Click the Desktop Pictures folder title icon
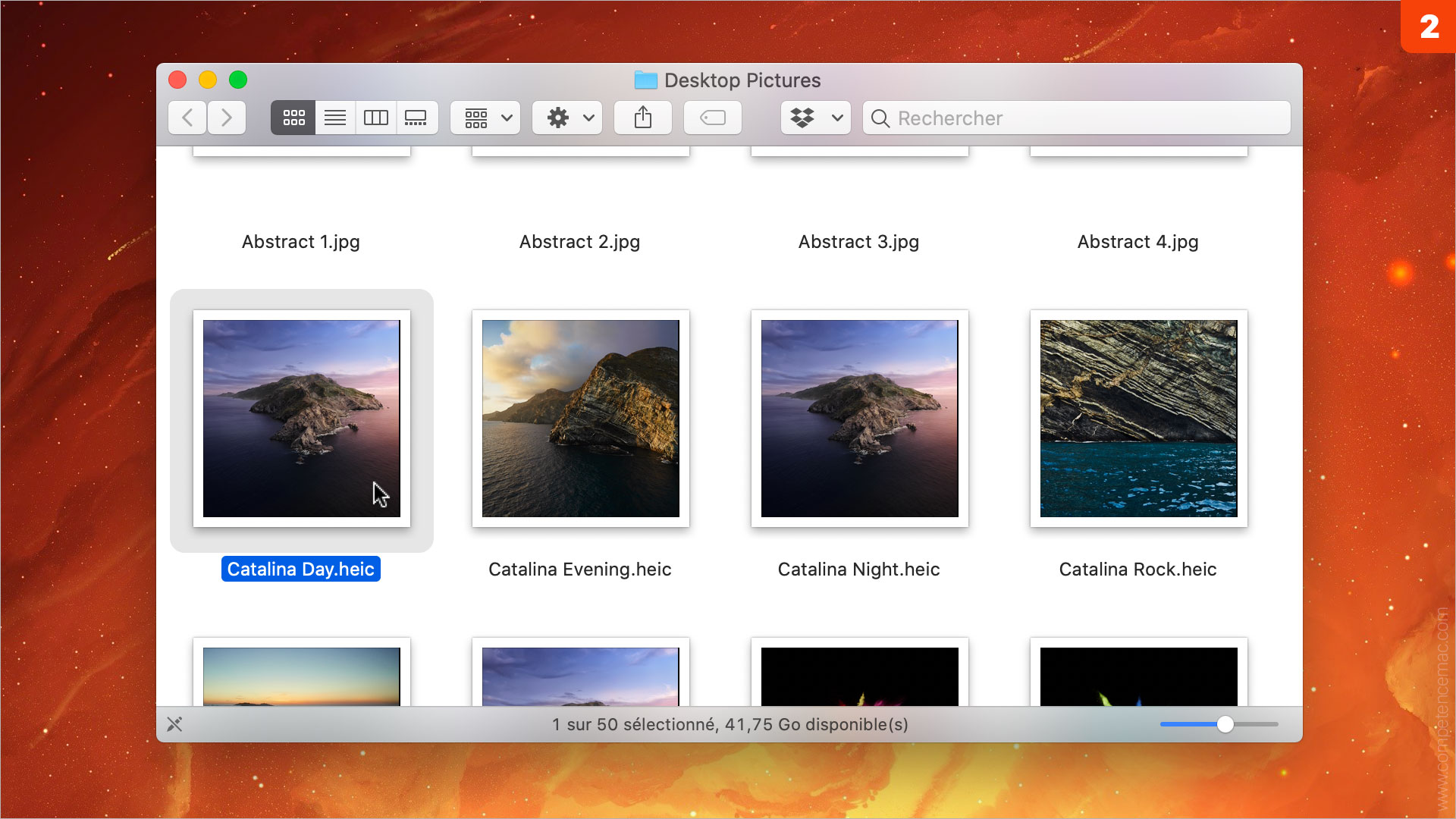The image size is (1456, 819). (x=645, y=80)
